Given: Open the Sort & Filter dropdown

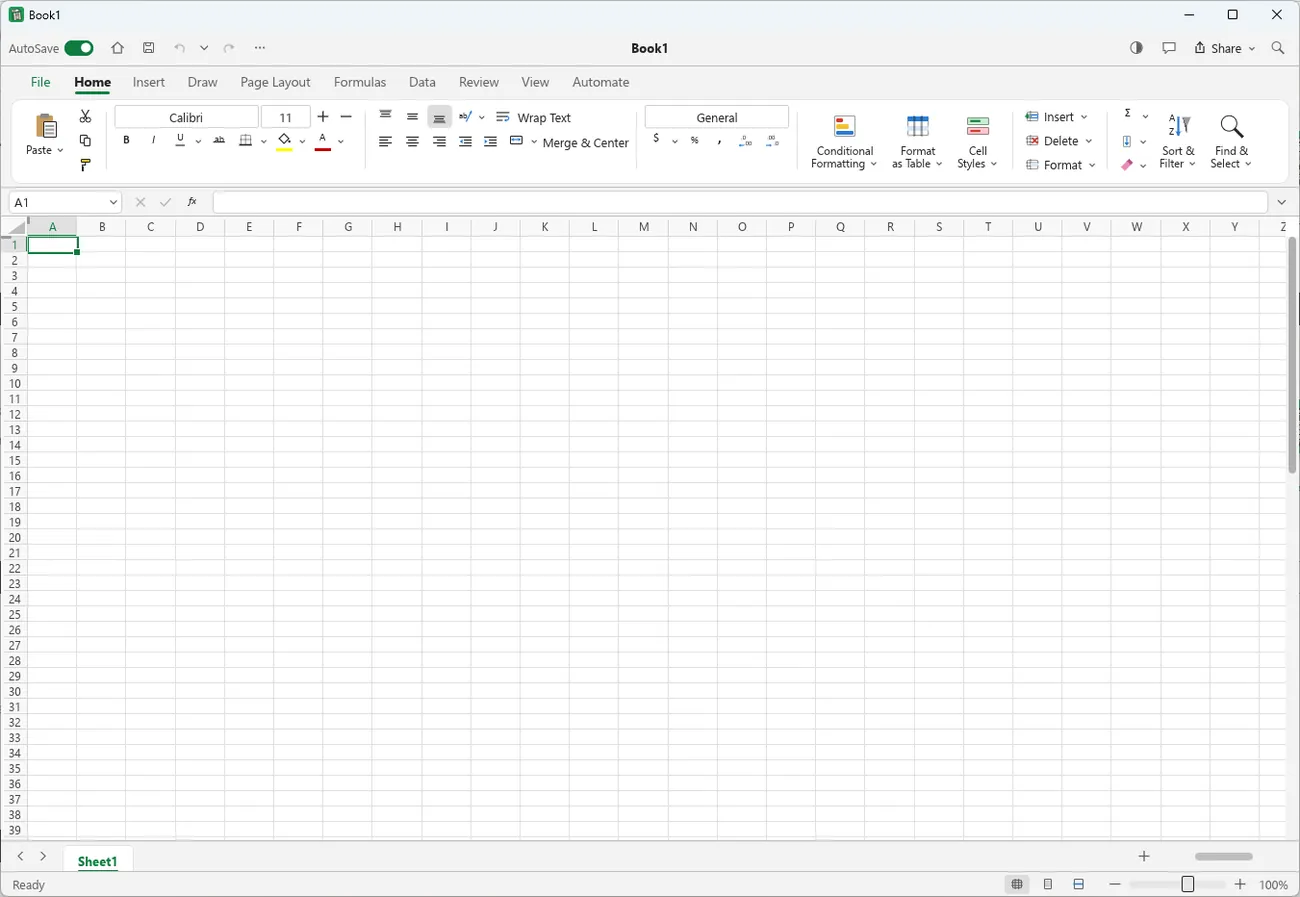Looking at the screenshot, I should tap(1179, 142).
